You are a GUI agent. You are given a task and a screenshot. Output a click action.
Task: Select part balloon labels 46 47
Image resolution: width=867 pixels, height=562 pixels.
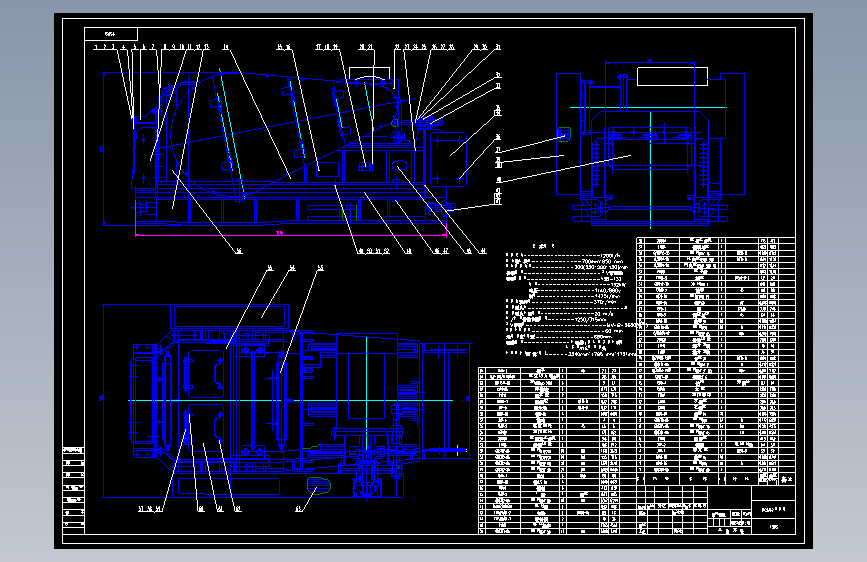[441, 251]
